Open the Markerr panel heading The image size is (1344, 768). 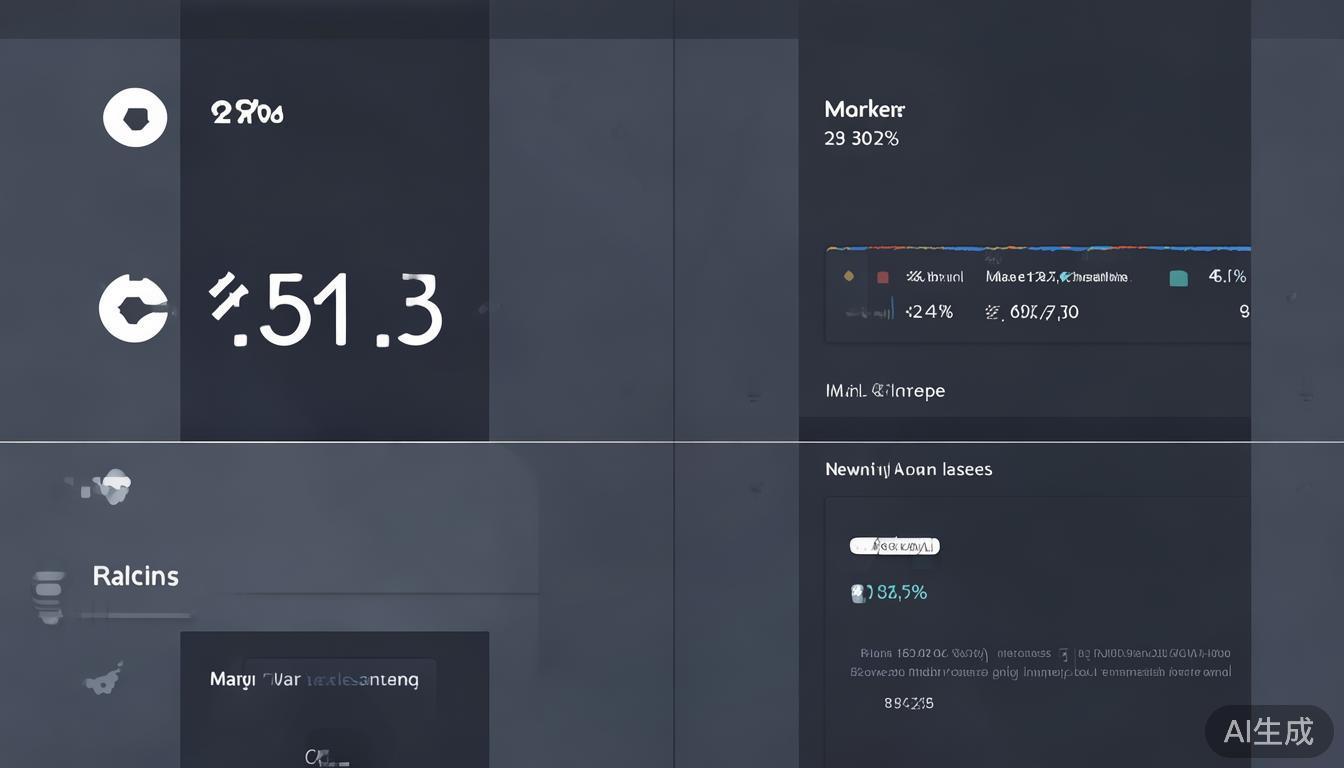(x=864, y=109)
